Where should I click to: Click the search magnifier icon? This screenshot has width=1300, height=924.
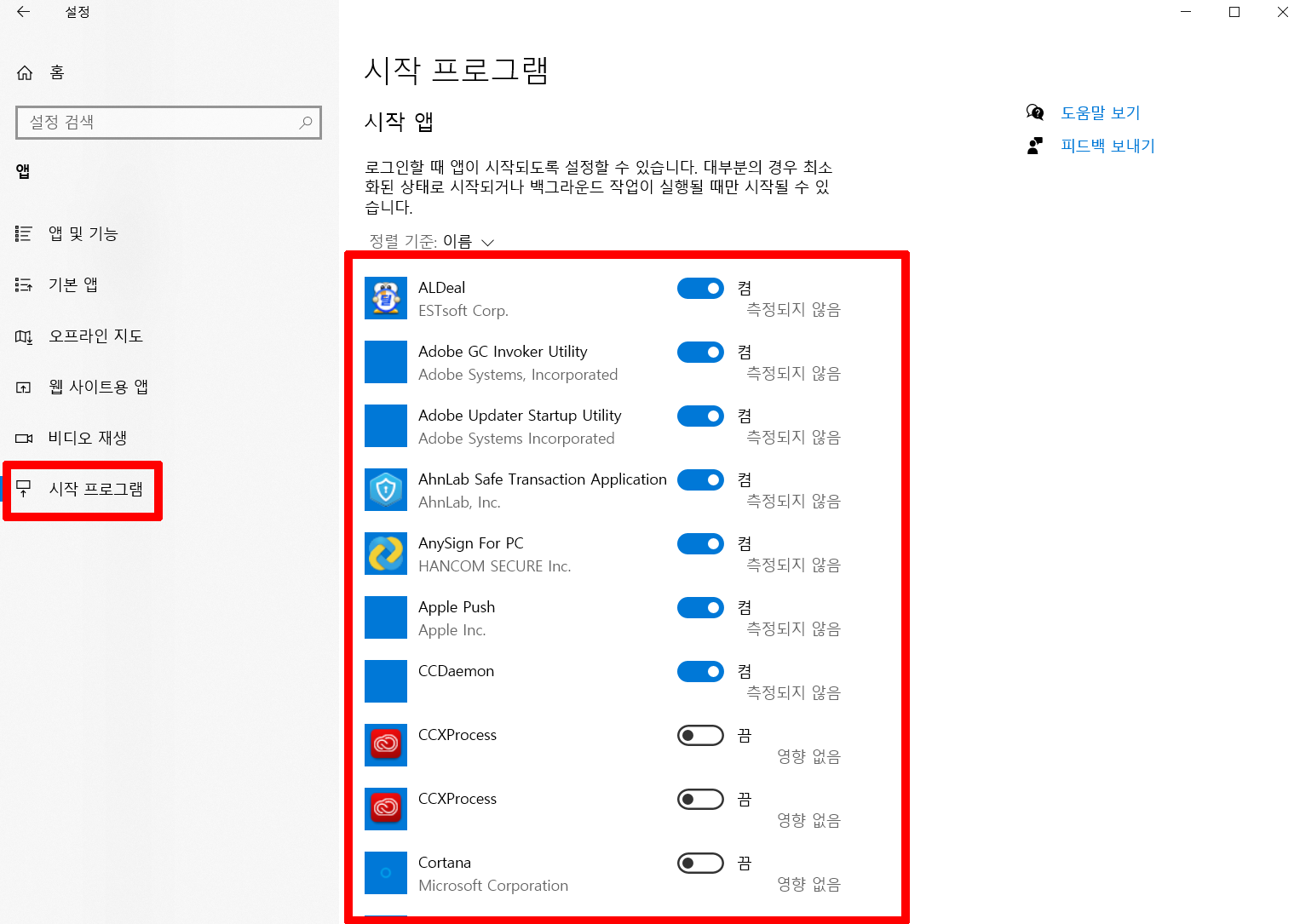(305, 123)
